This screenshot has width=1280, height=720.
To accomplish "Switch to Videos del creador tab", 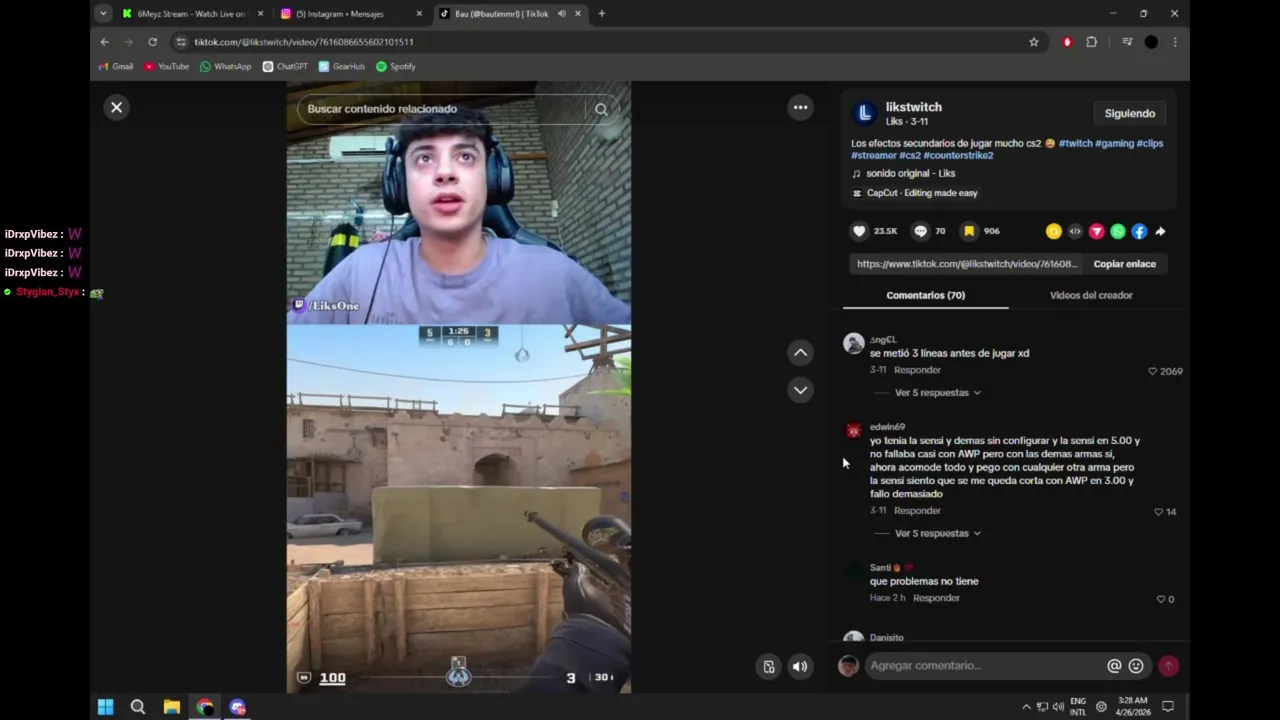I will click(x=1091, y=295).
